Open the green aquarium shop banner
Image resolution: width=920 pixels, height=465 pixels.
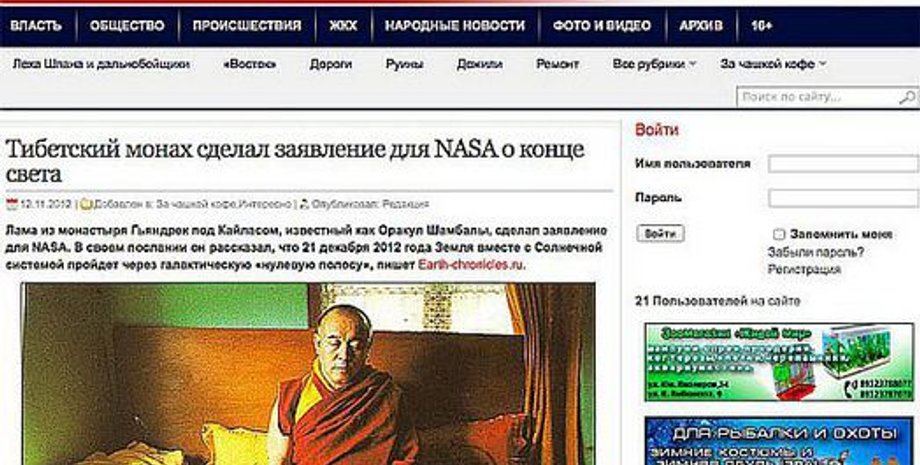click(779, 362)
